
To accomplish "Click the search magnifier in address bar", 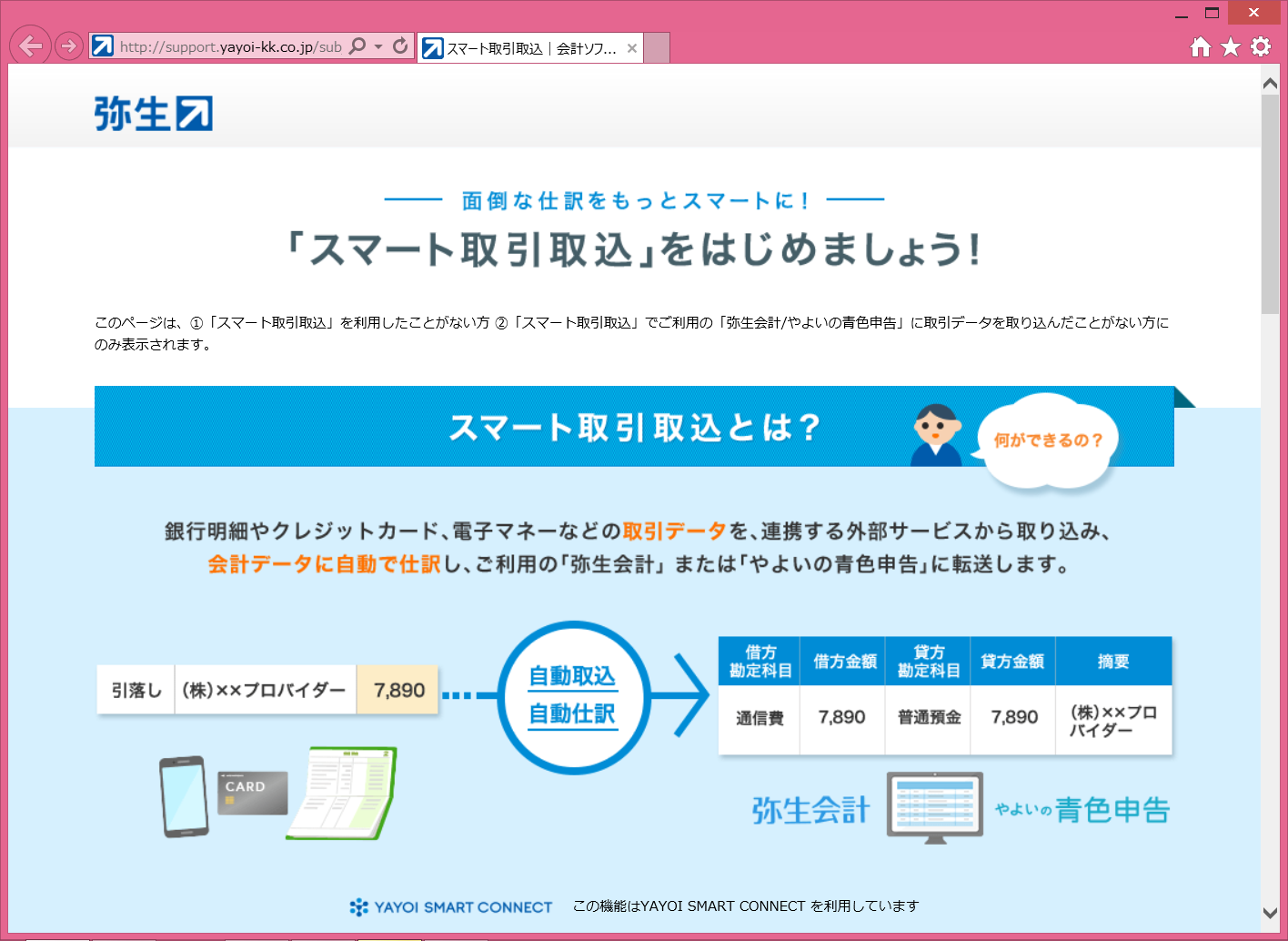I will pos(357,46).
